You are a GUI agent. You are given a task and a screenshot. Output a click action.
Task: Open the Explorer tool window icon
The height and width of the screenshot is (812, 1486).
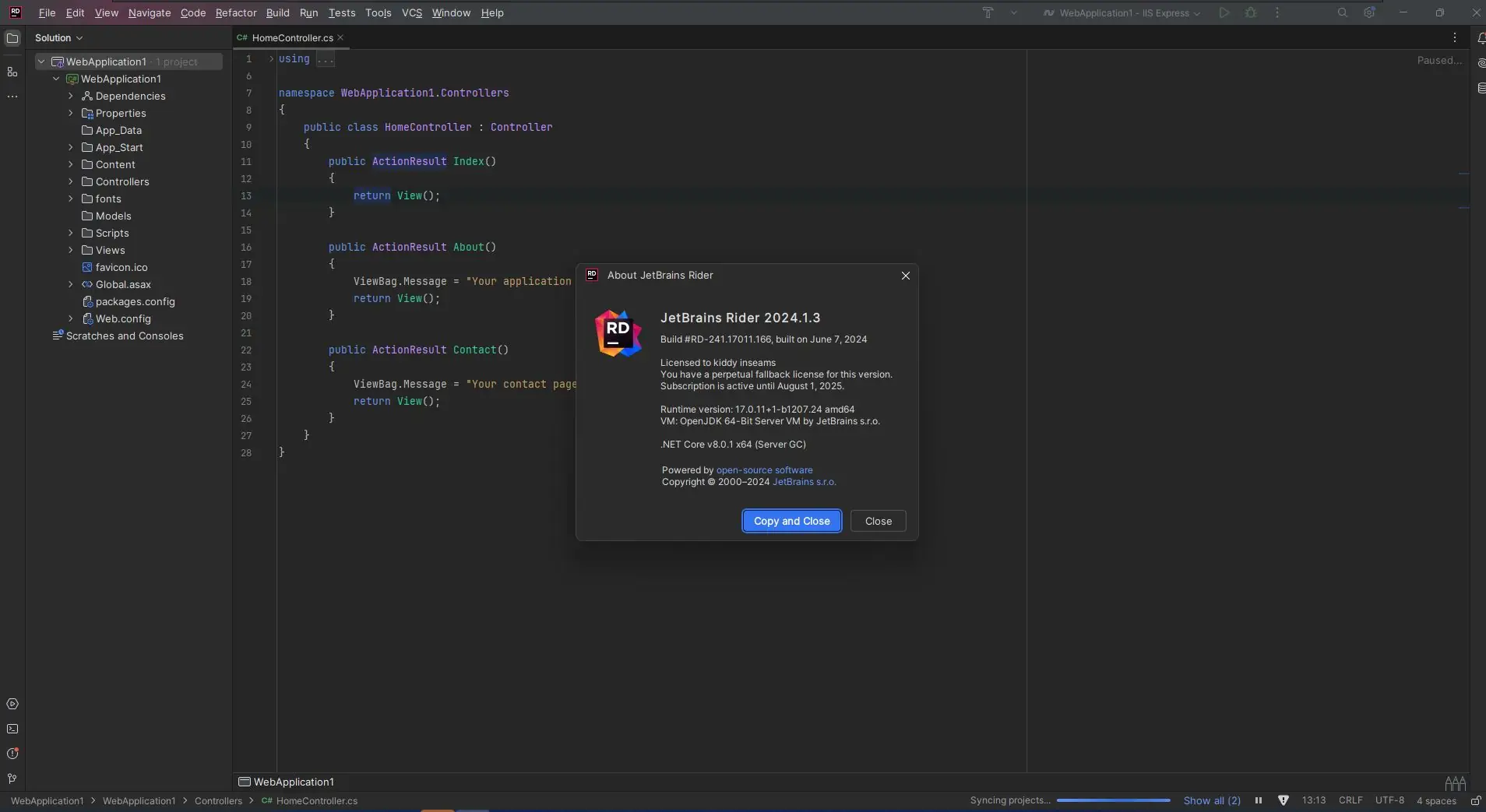point(12,38)
